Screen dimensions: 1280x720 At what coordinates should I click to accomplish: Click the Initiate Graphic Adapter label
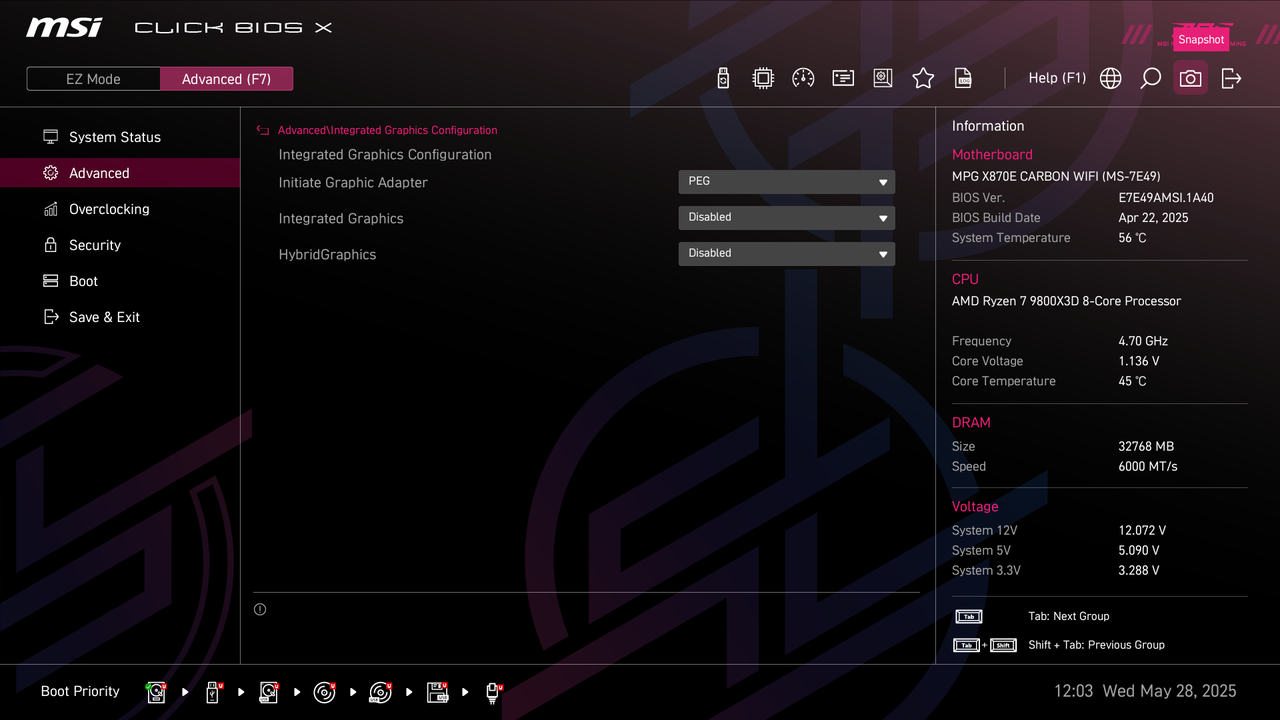click(353, 182)
